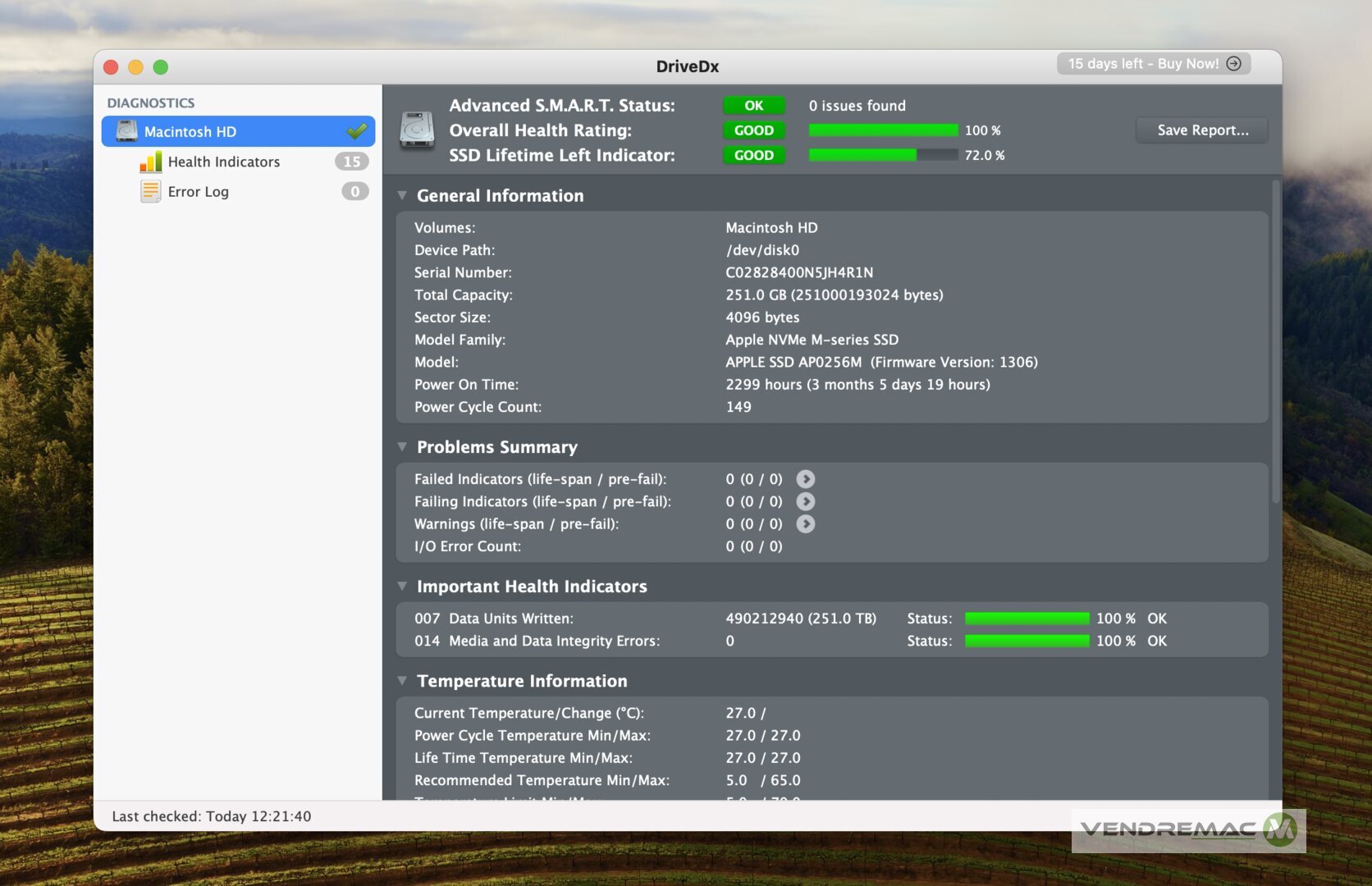Screen dimensions: 1372x886
Task: Click the SSD Lifetime Left progress bar
Action: click(883, 155)
